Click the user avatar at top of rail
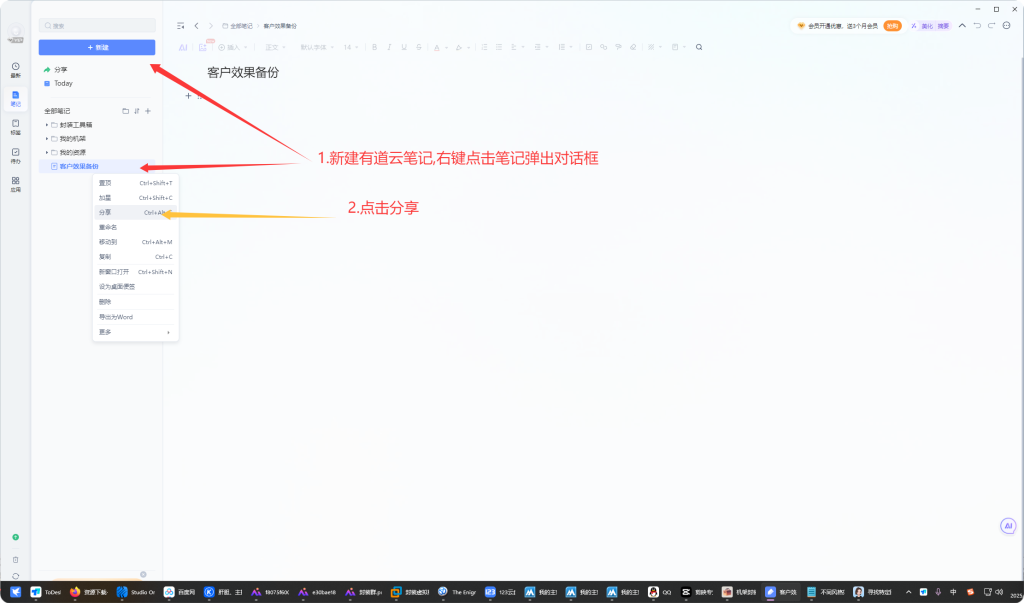This screenshot has height=603, width=1024. pyautogui.click(x=16, y=33)
